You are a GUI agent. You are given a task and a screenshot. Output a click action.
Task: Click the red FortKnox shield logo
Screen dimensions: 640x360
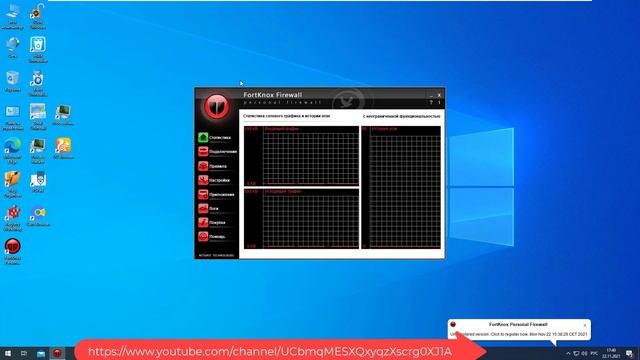(217, 107)
